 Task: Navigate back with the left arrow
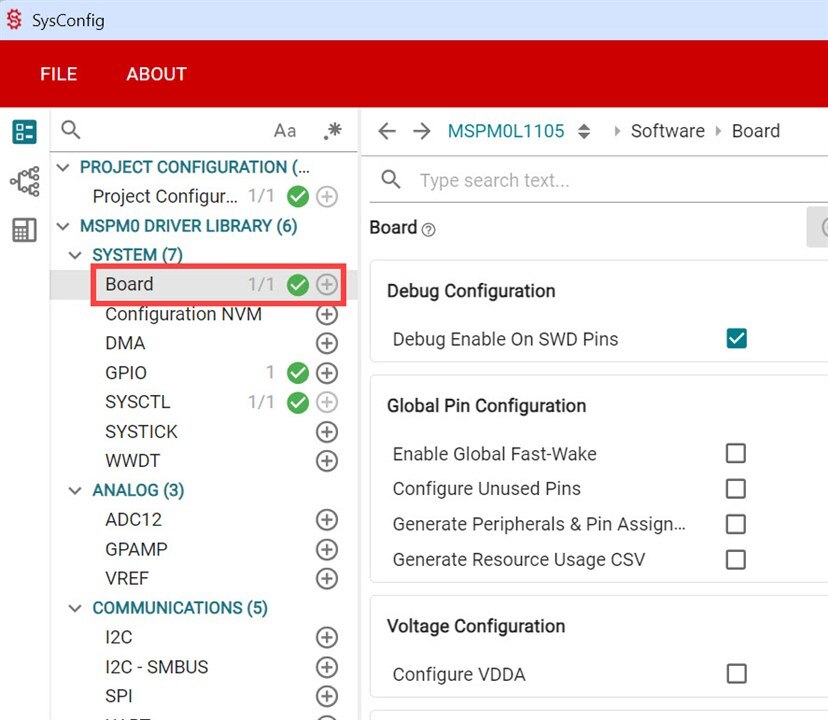(387, 131)
